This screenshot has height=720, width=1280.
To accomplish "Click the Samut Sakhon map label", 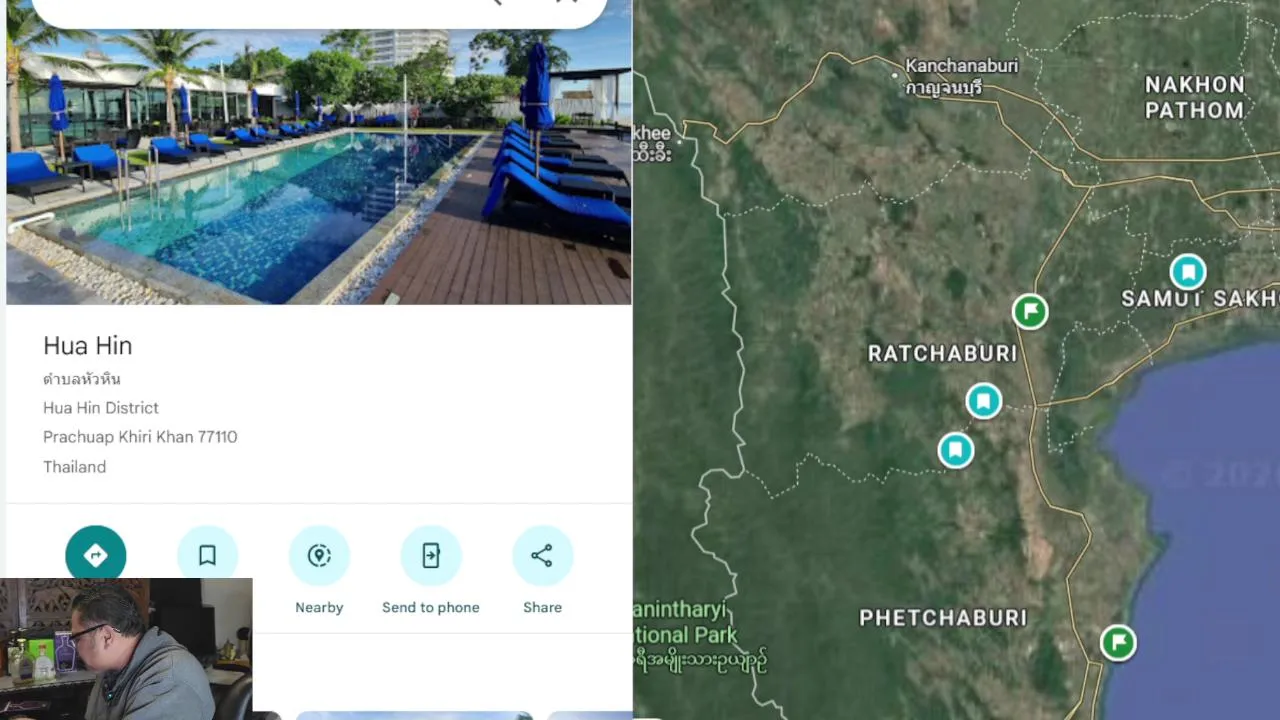I will (x=1200, y=298).
